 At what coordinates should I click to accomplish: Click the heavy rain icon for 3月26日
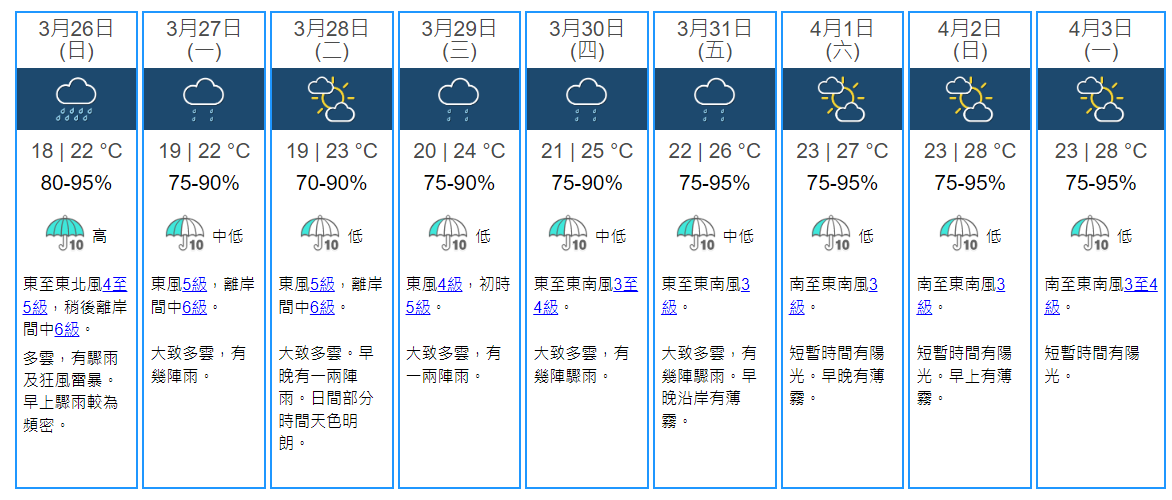(x=76, y=98)
